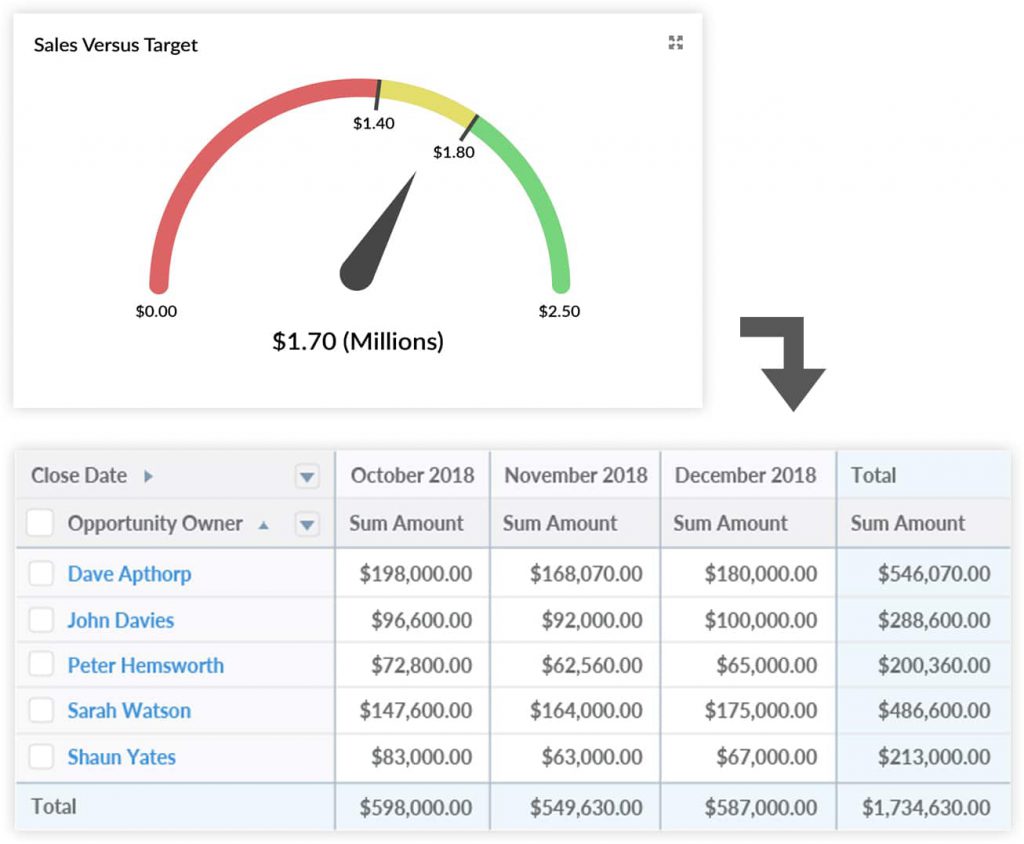This screenshot has width=1024, height=844.
Task: Open the Sarah Watson owner link
Action: click(x=129, y=711)
